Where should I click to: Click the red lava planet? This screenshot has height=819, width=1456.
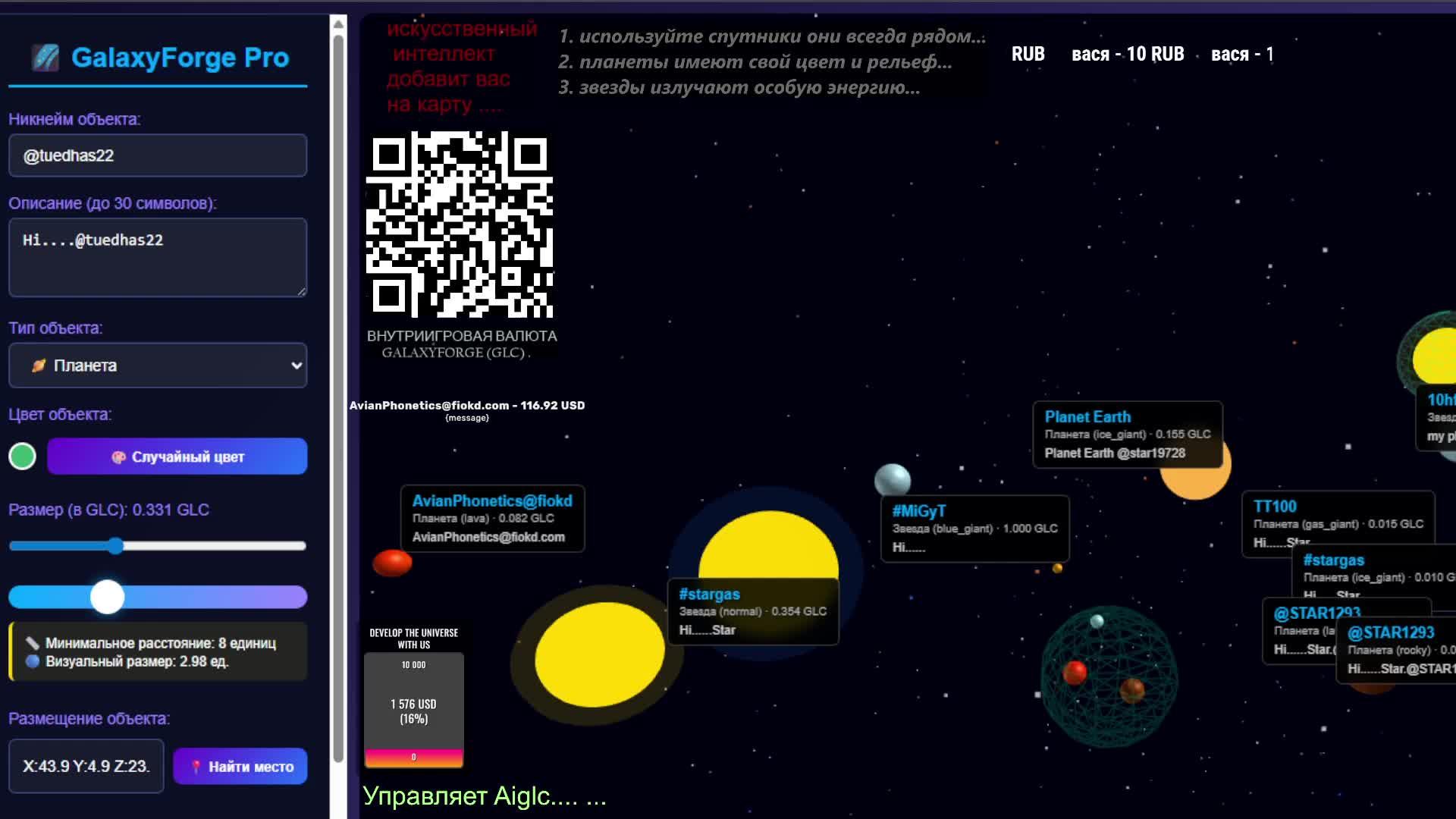point(392,563)
